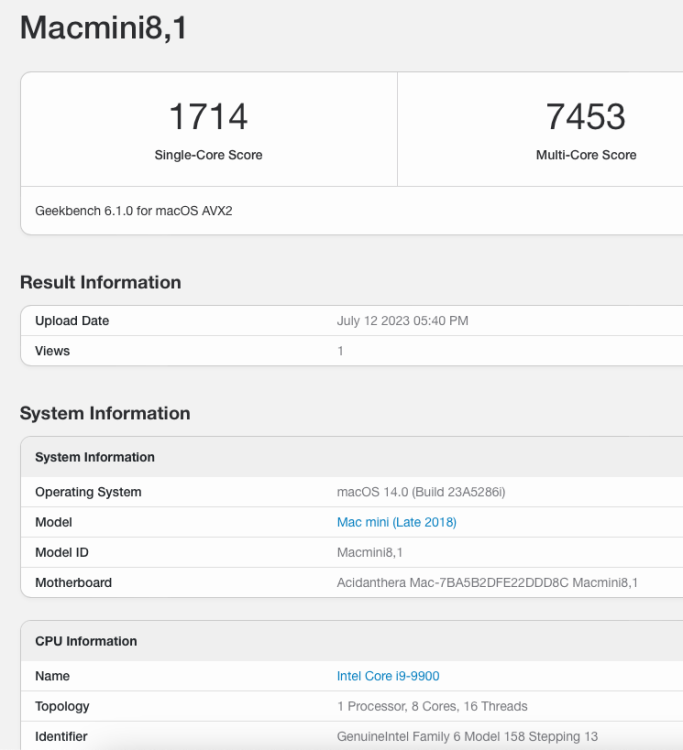Select the text Geekbench 6.1.0 for macOS AVX2
Image resolution: width=683 pixels, height=750 pixels.
[x=133, y=211]
